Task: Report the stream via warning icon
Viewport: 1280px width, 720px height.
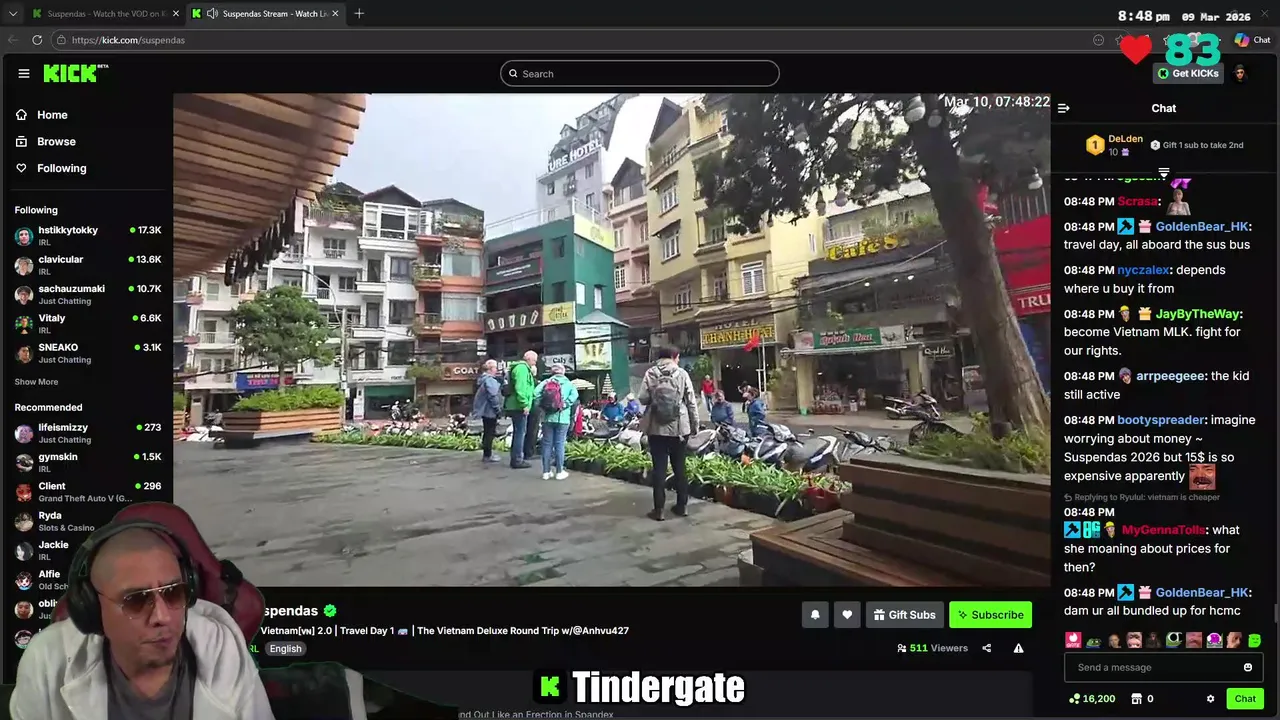Action: [1018, 648]
